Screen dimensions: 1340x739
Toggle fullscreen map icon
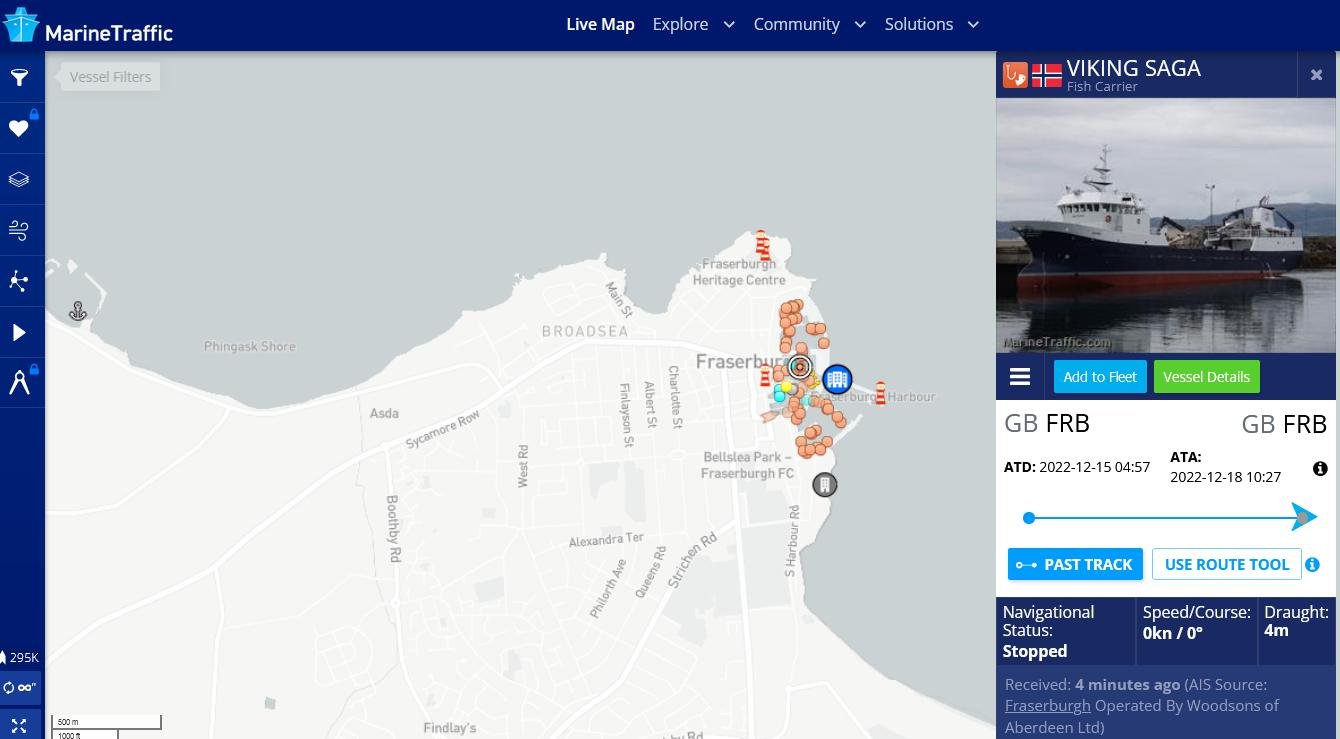(19, 725)
